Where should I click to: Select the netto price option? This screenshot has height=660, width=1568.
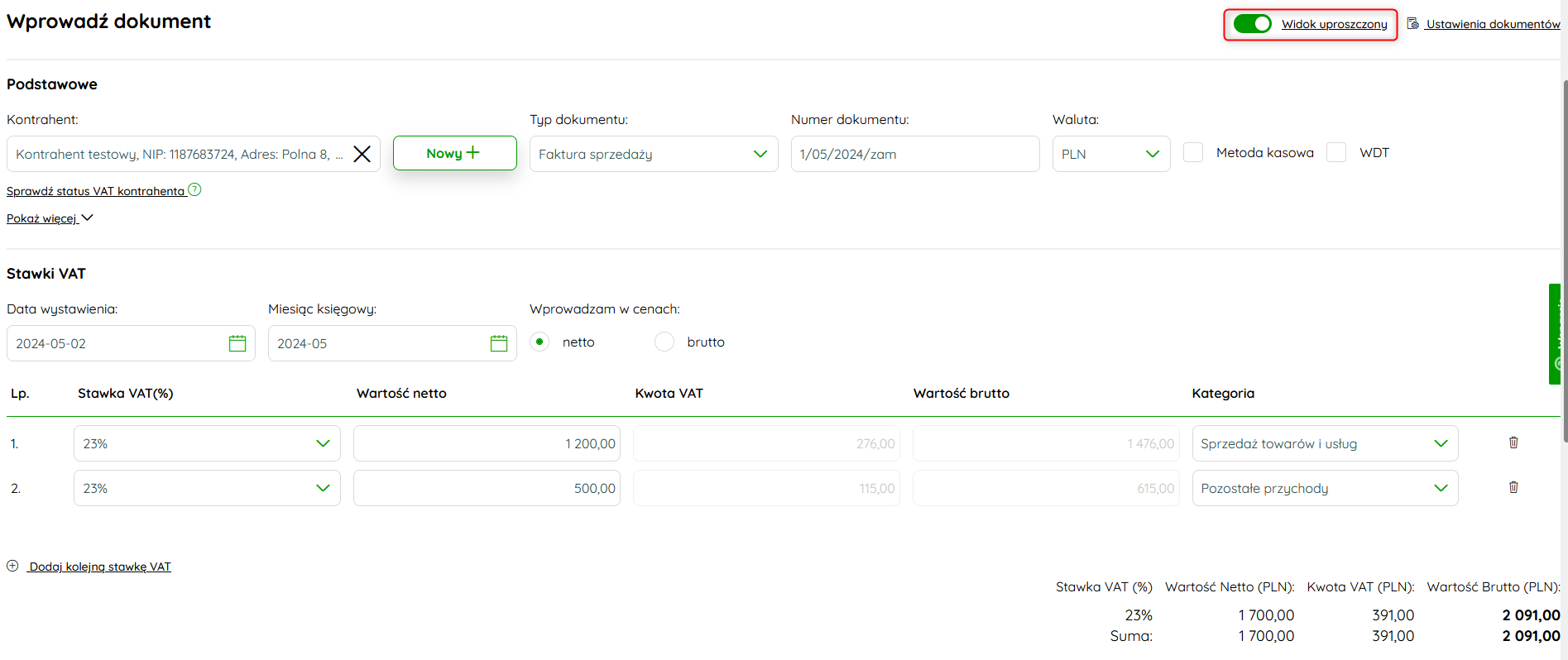point(539,342)
